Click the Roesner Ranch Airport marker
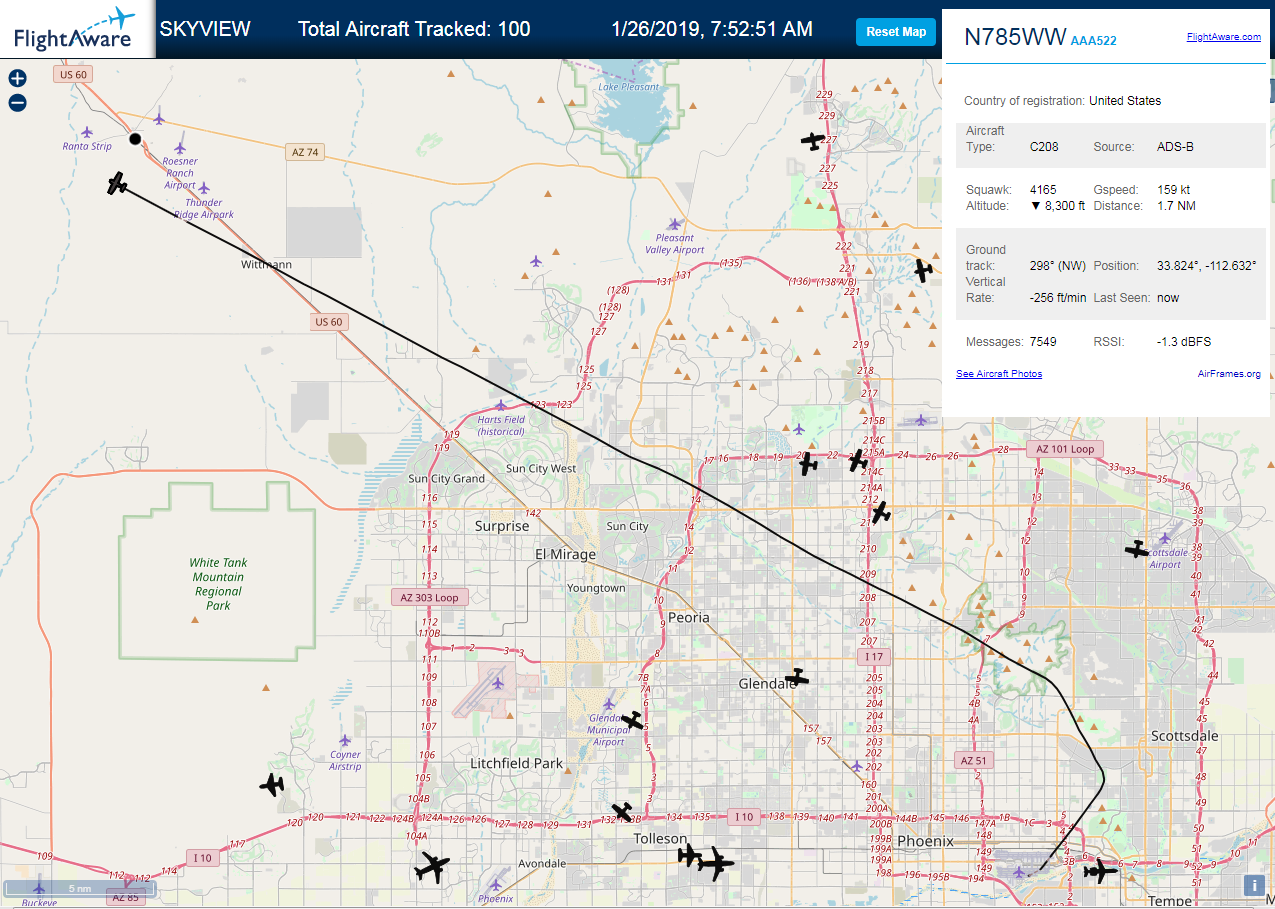Image resolution: width=1275 pixels, height=909 pixels. coord(180,147)
